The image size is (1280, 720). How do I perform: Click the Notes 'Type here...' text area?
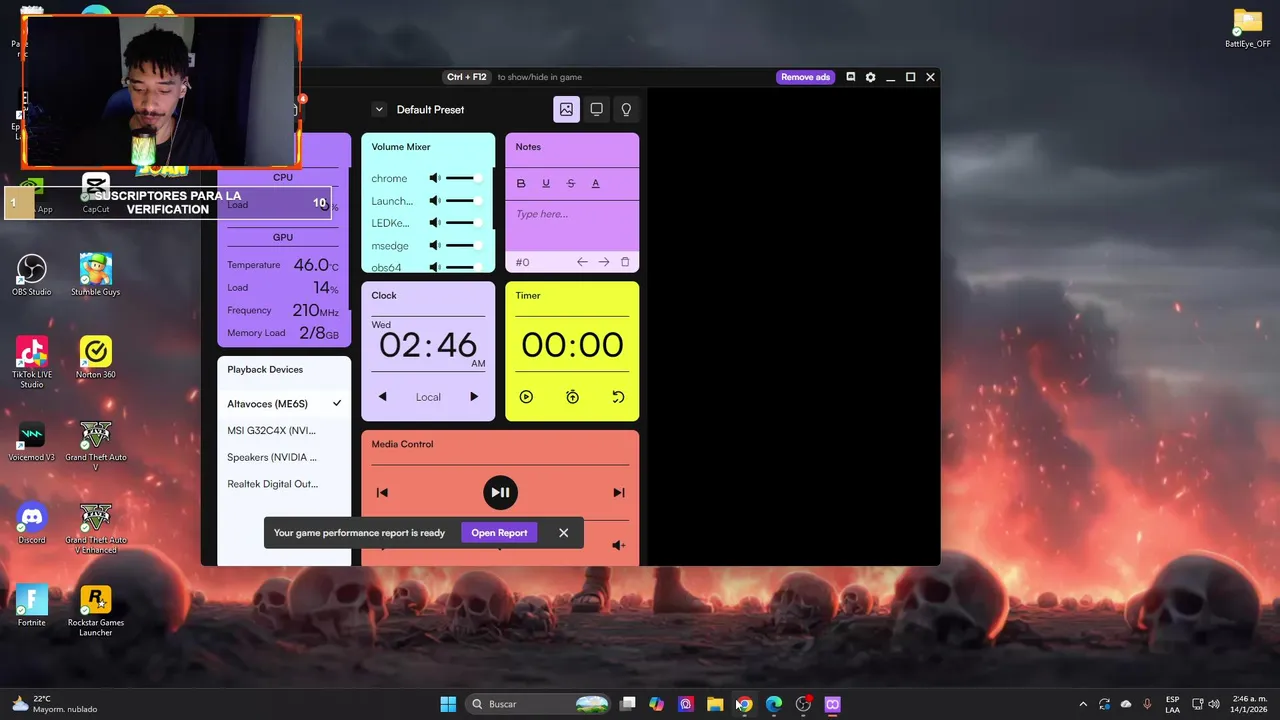572,225
